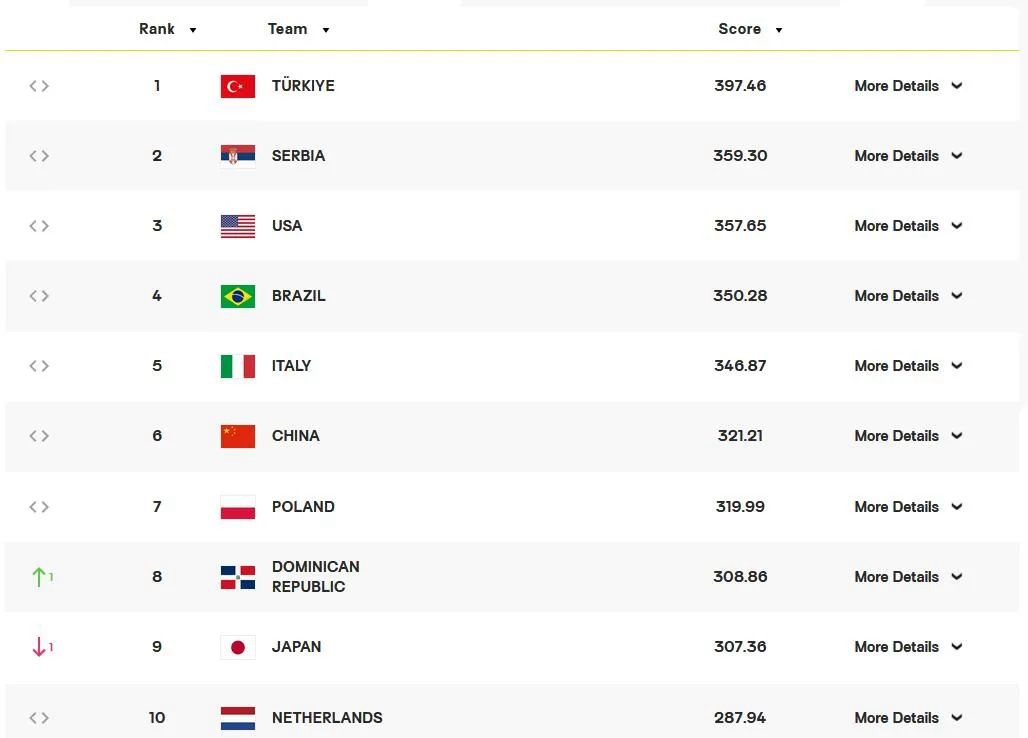
Task: Click Brazil's score 350.28
Action: click(x=740, y=296)
